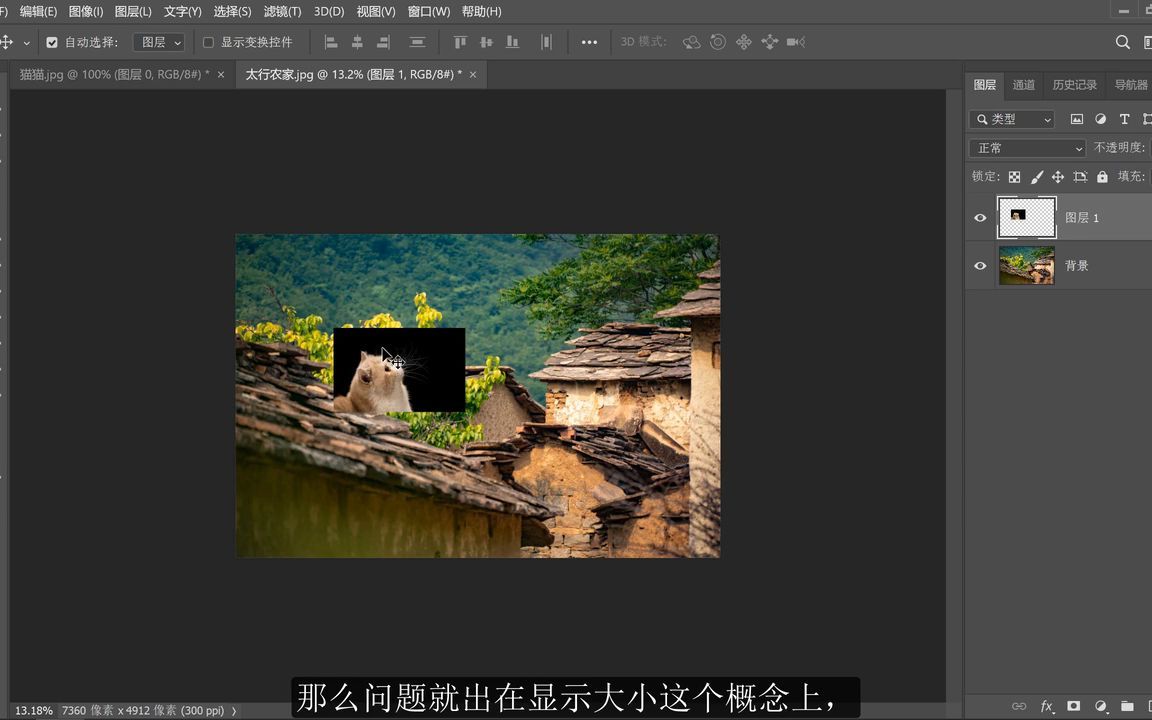Image resolution: width=1152 pixels, height=720 pixels.
Task: Enable 显示变换控件 checkbox
Action: (x=208, y=42)
